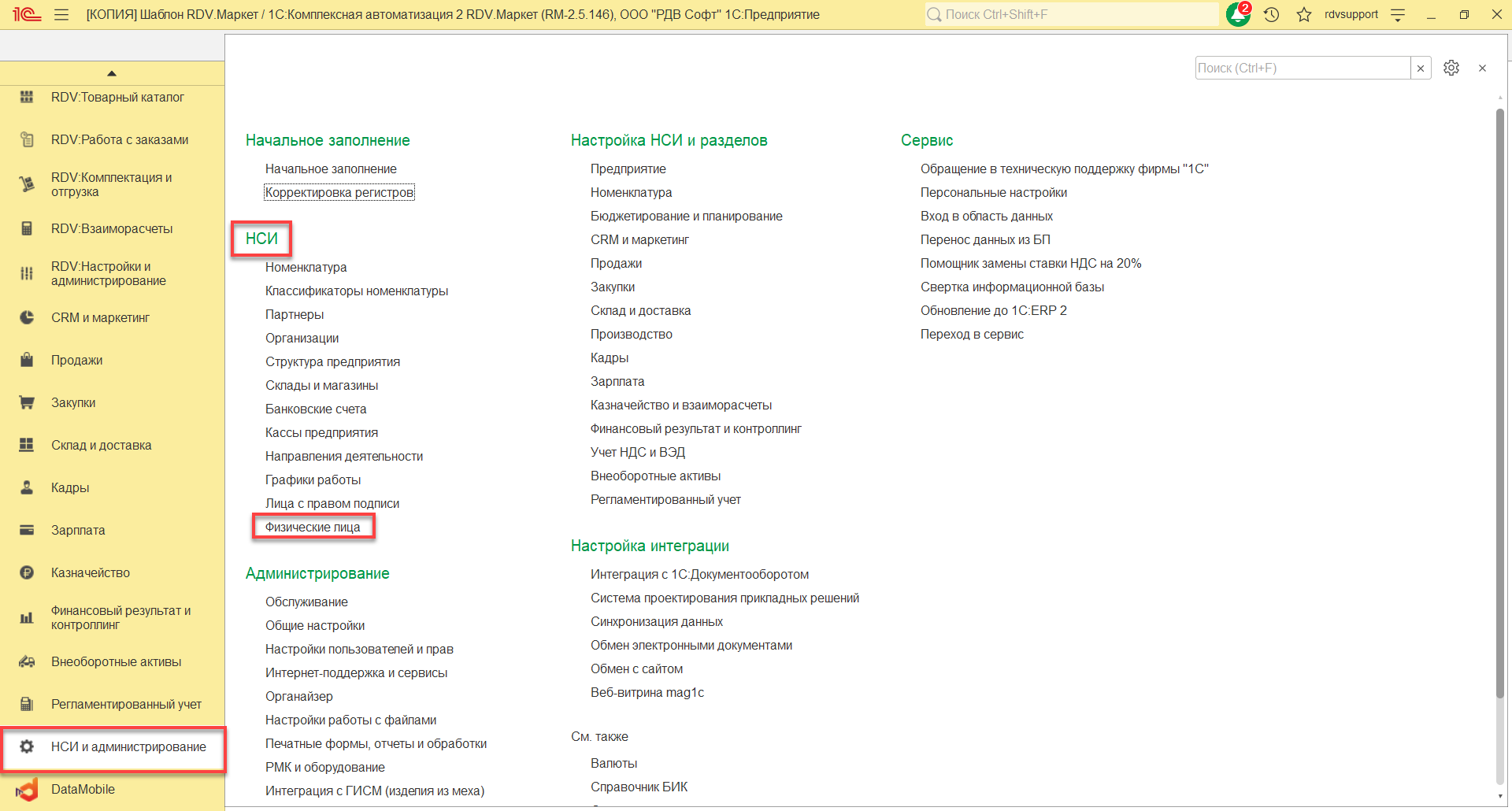The height and width of the screenshot is (811, 1512).
Task: Click the section search field Ctrl+F
Action: (x=1303, y=68)
